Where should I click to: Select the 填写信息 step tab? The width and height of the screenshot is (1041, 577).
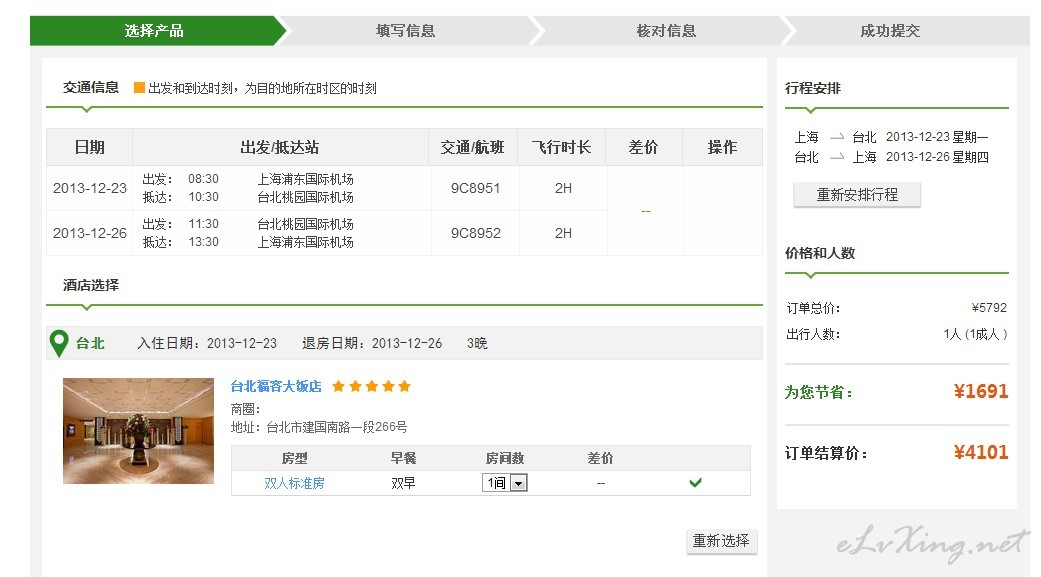tap(406, 31)
